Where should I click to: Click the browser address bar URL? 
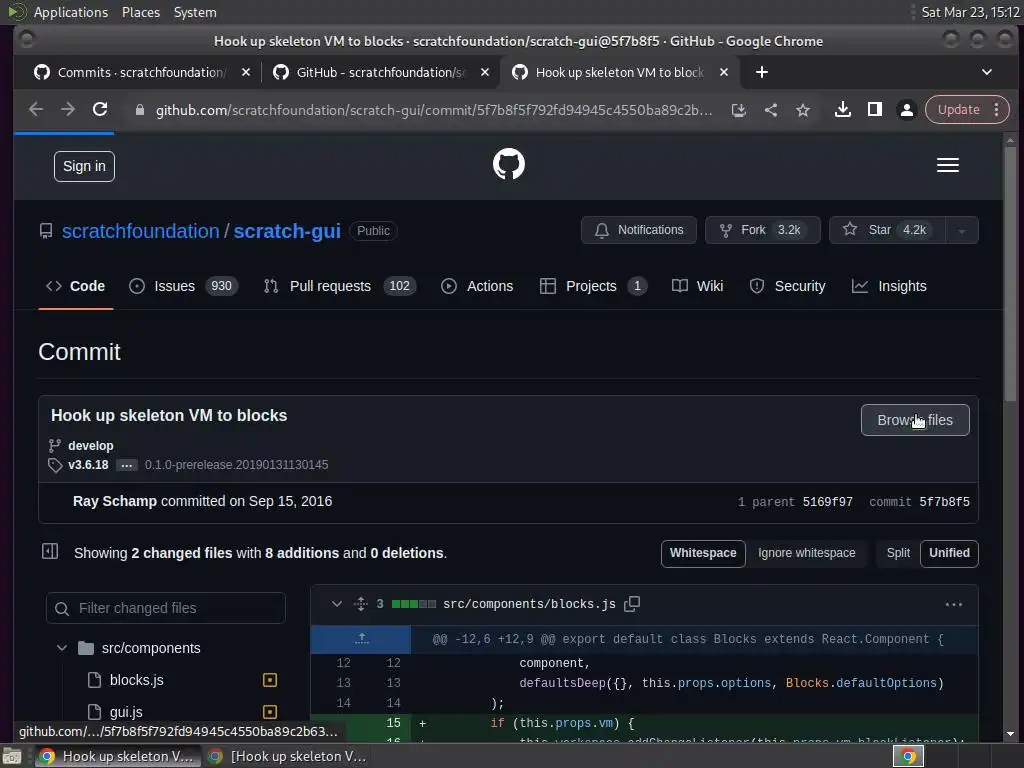[434, 110]
